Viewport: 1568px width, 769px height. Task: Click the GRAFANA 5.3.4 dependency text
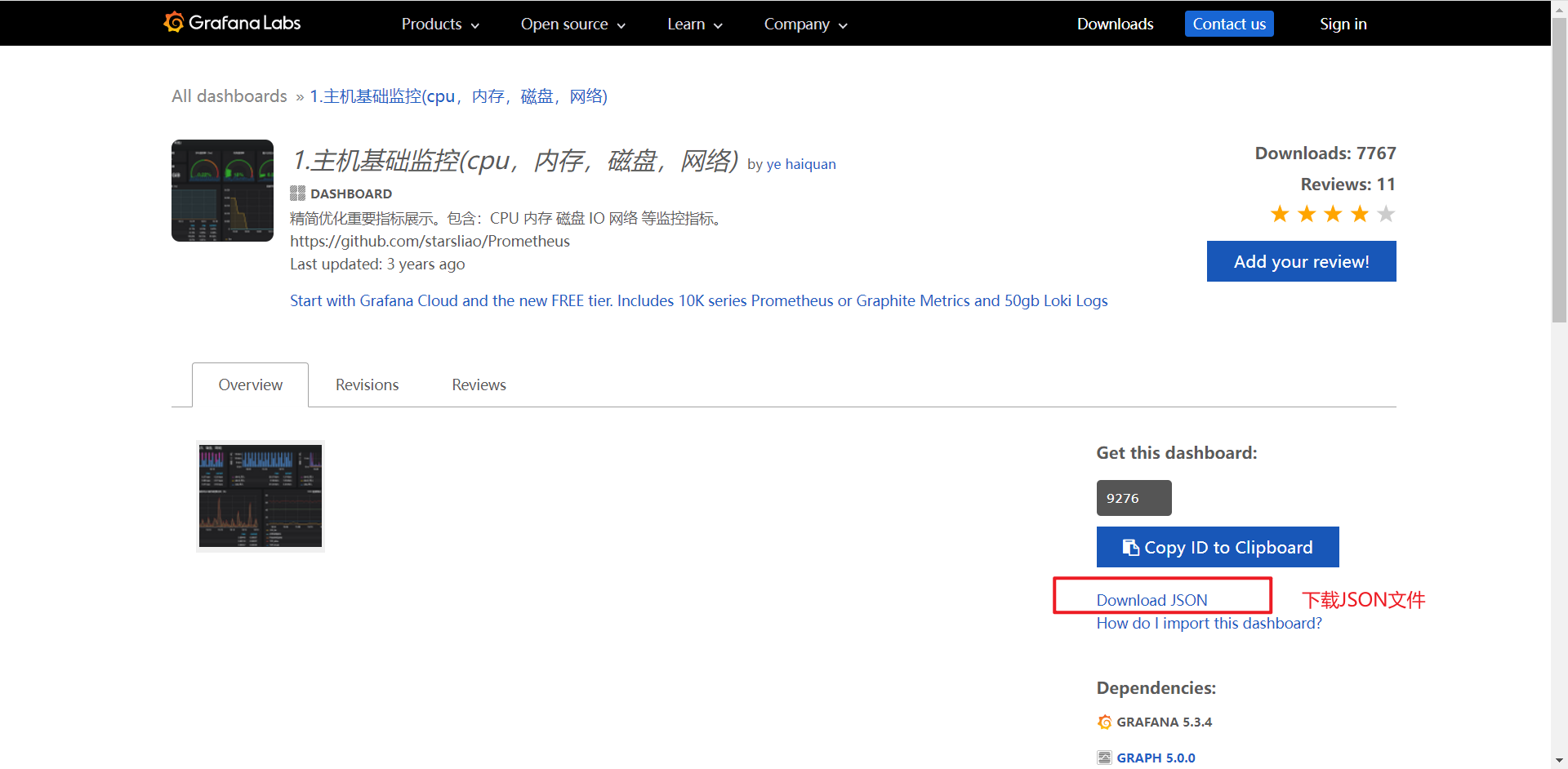1164,722
